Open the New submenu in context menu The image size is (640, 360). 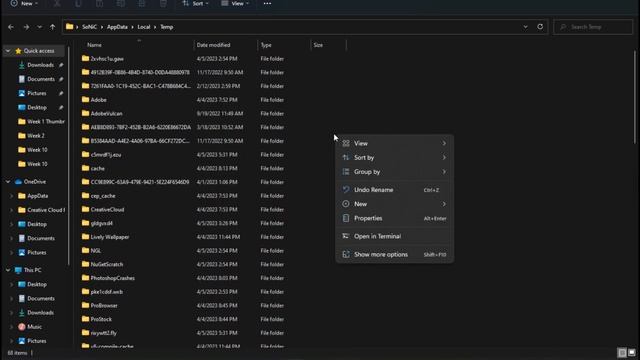click(394, 204)
